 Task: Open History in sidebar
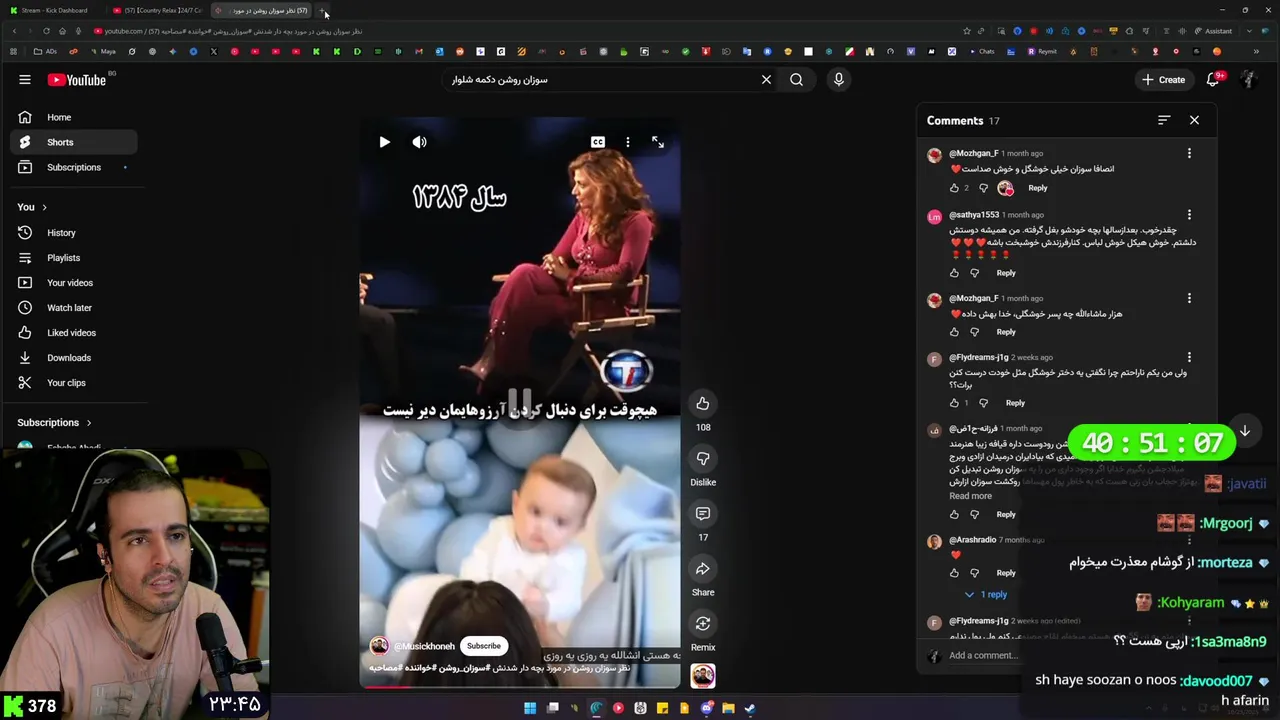coord(73,233)
